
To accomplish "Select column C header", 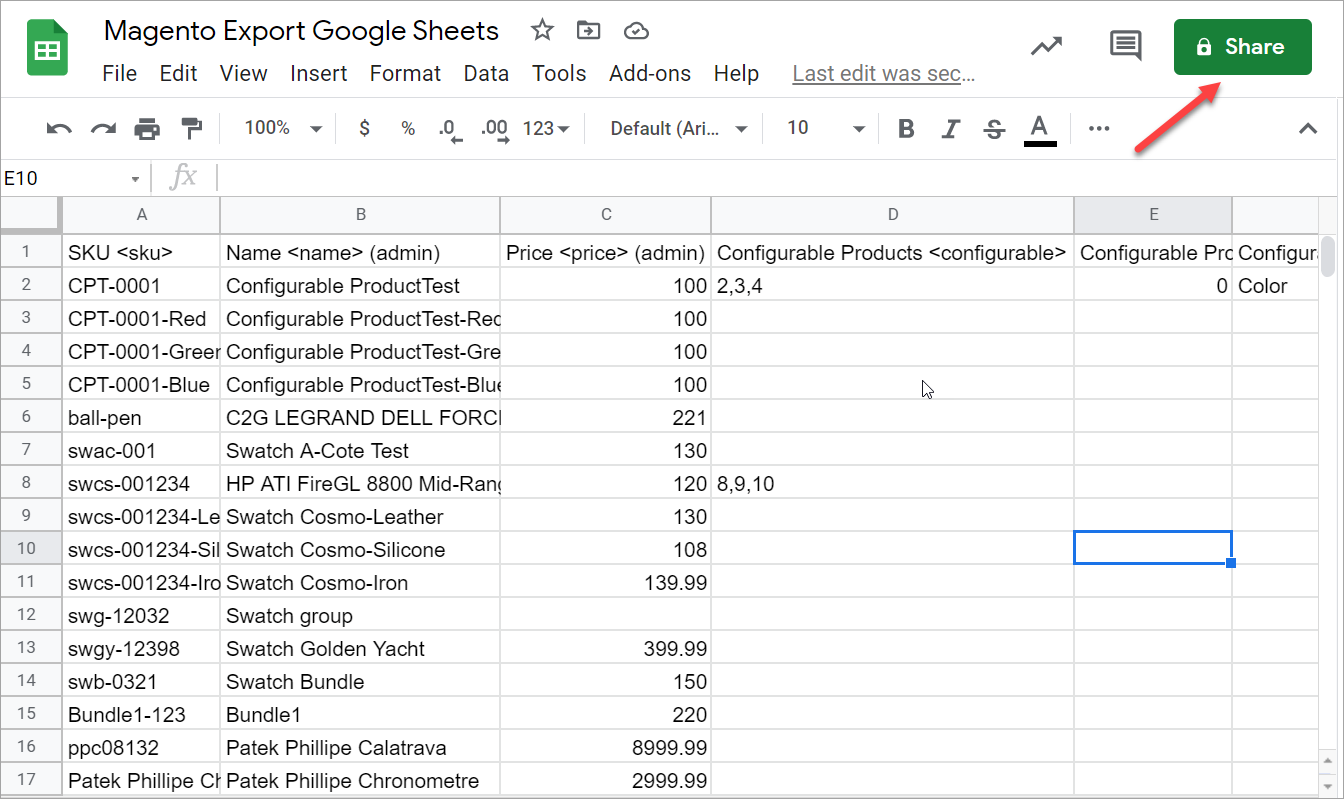I will [x=606, y=214].
